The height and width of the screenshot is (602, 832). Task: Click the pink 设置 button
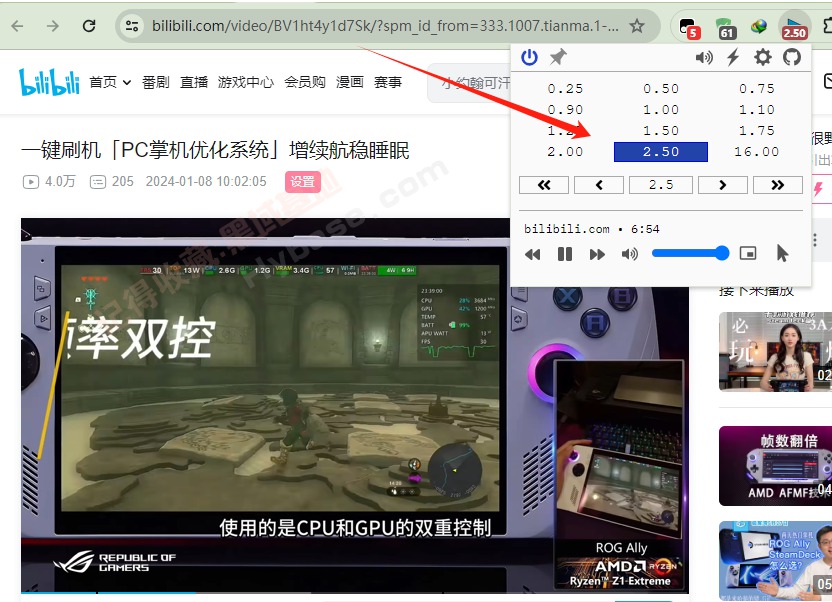tap(302, 182)
